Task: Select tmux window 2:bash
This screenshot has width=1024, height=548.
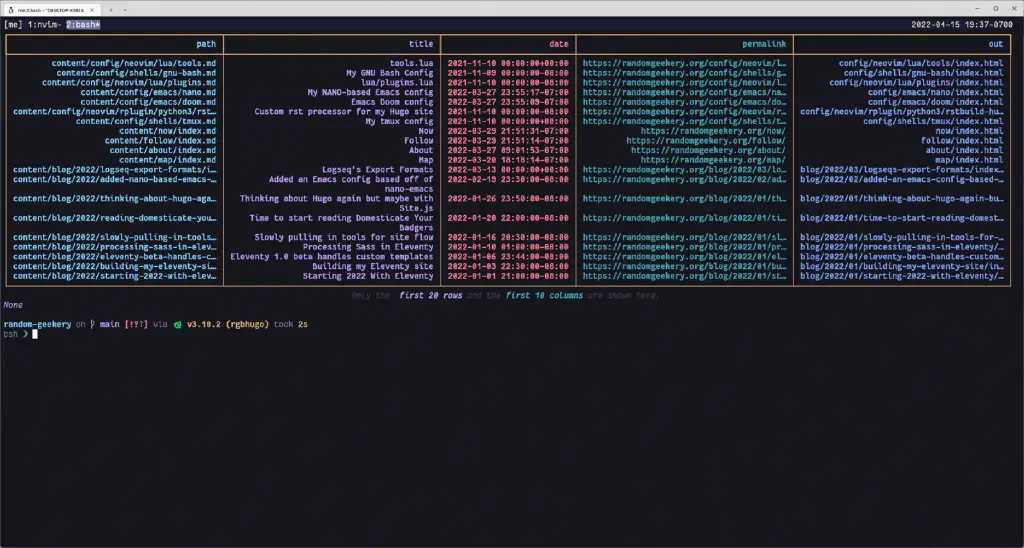Action: click(x=83, y=25)
